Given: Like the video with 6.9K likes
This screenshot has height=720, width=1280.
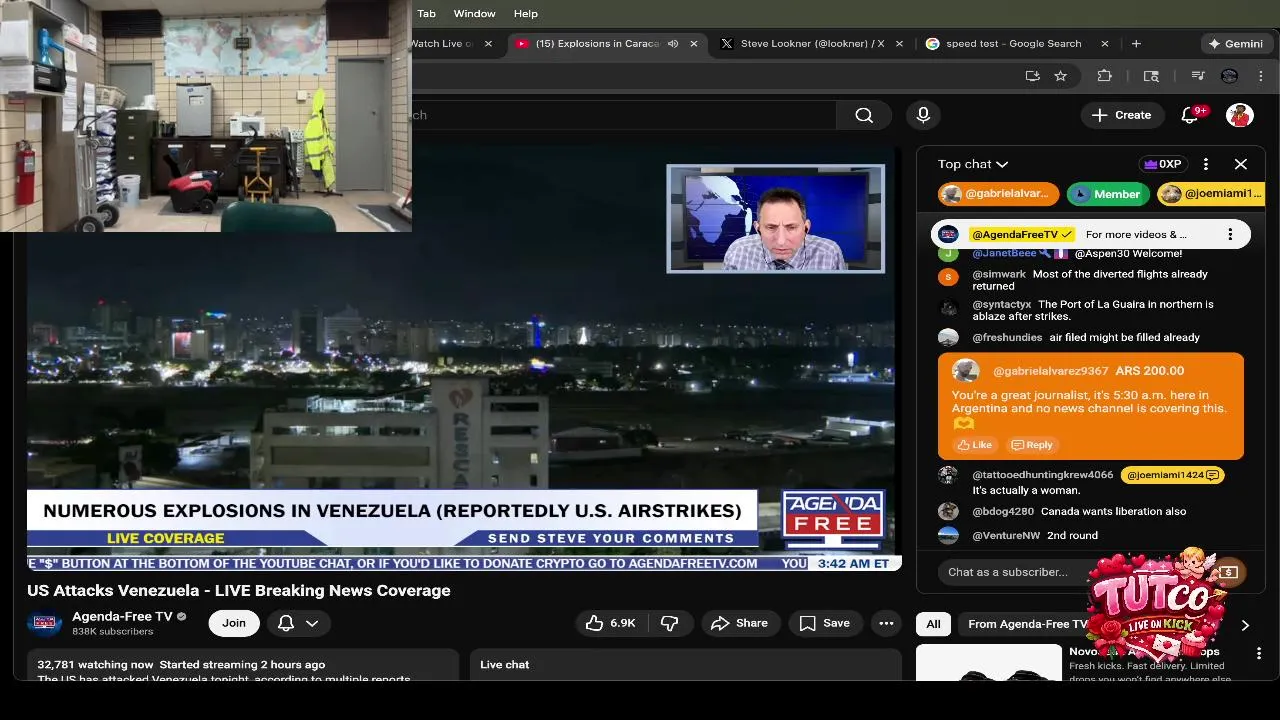Looking at the screenshot, I should (611, 623).
